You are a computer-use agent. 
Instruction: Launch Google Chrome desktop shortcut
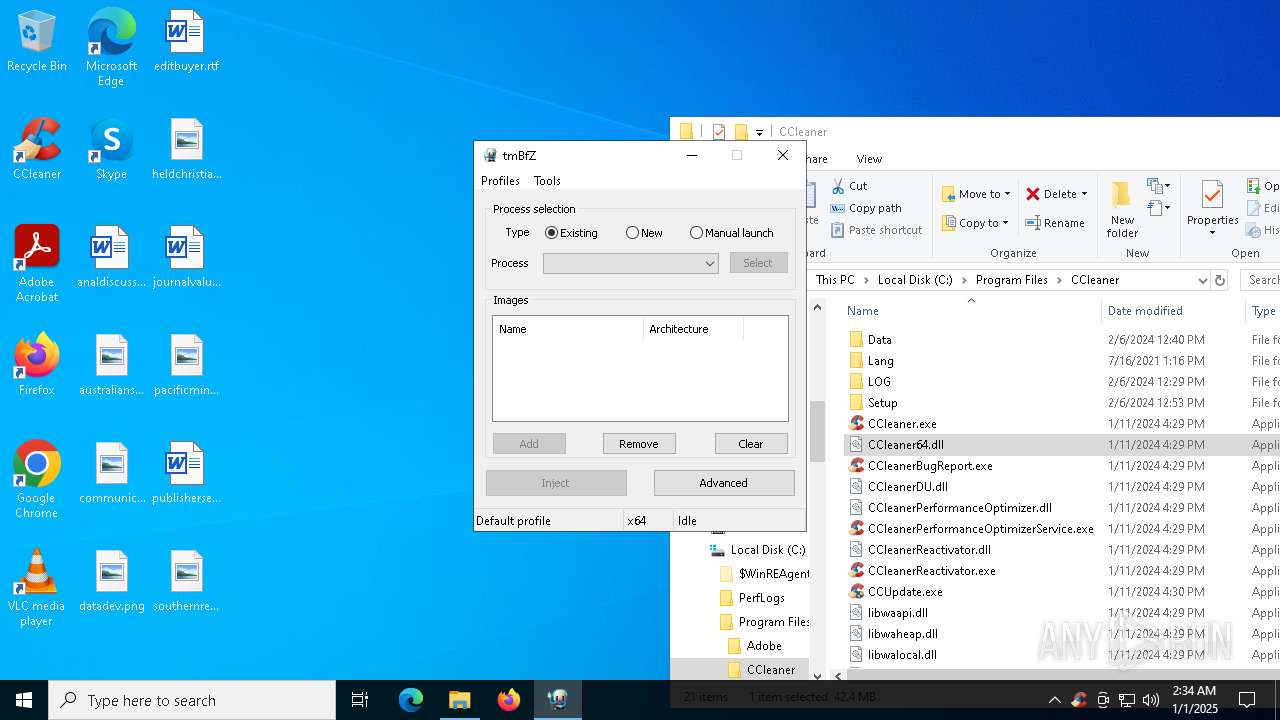coord(37,480)
